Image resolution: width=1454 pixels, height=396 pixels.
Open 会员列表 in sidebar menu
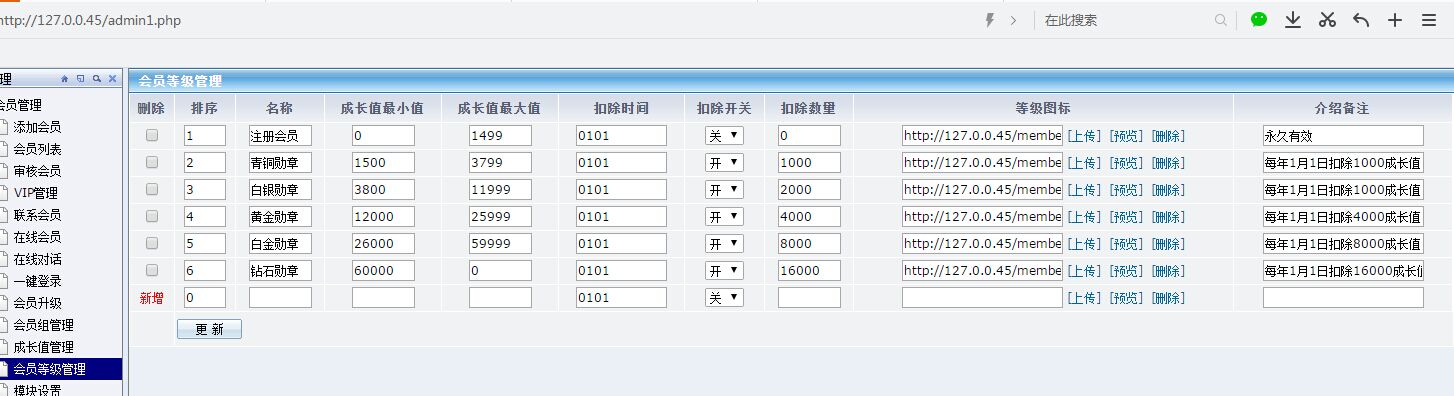coord(37,149)
